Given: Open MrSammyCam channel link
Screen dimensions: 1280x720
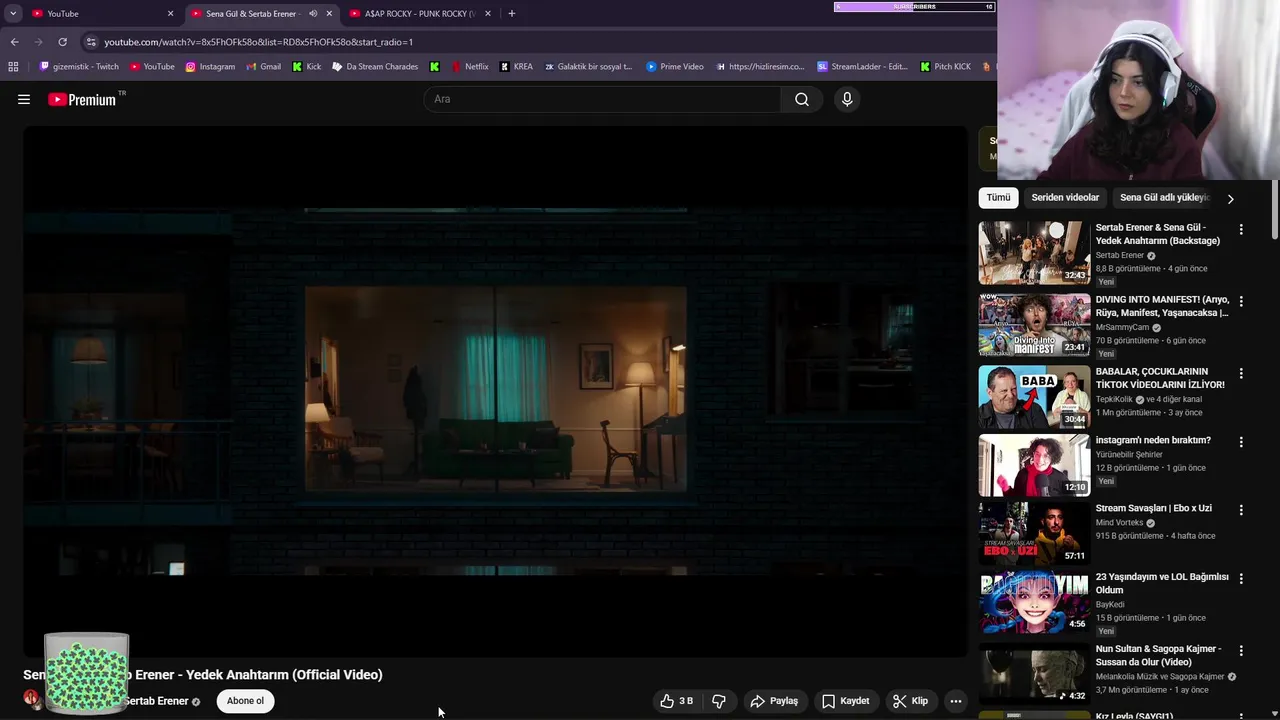Looking at the screenshot, I should pos(1122,327).
